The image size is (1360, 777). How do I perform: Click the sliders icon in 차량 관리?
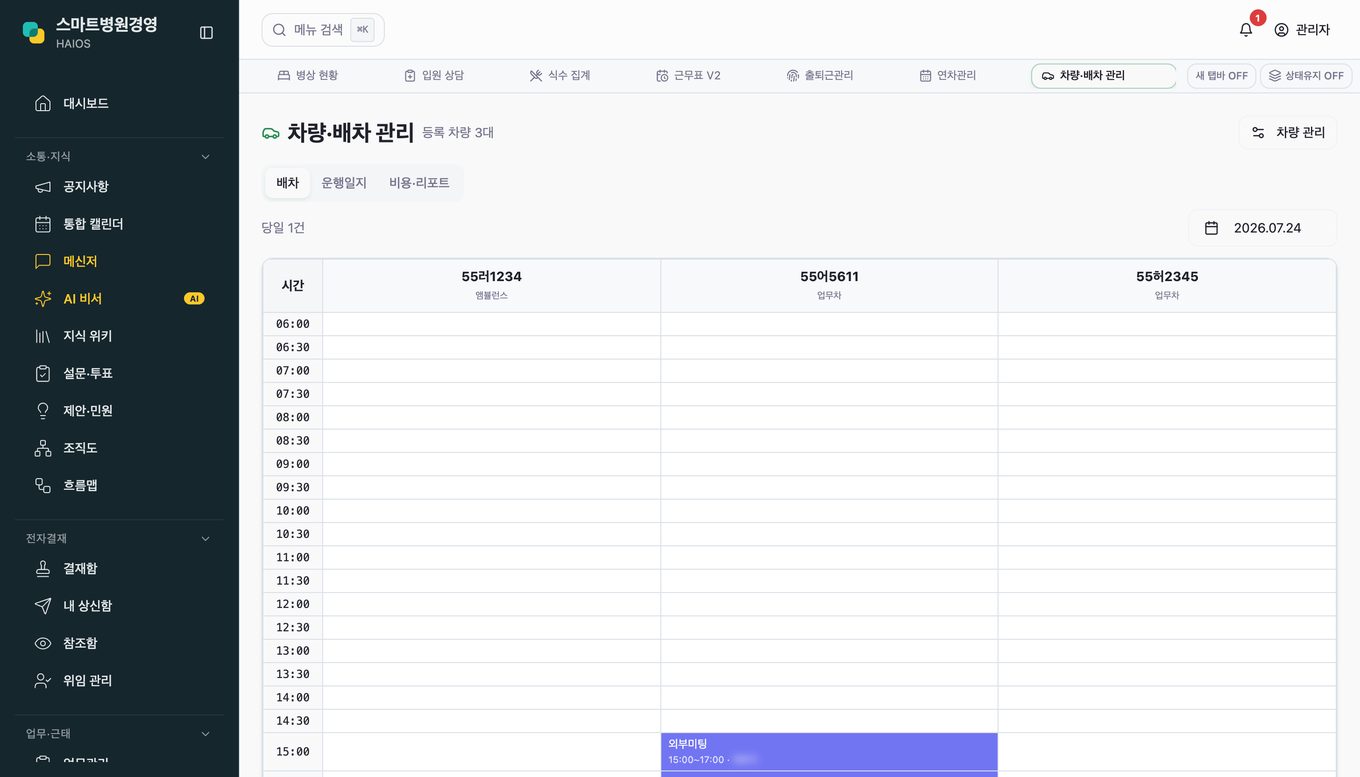(1258, 132)
